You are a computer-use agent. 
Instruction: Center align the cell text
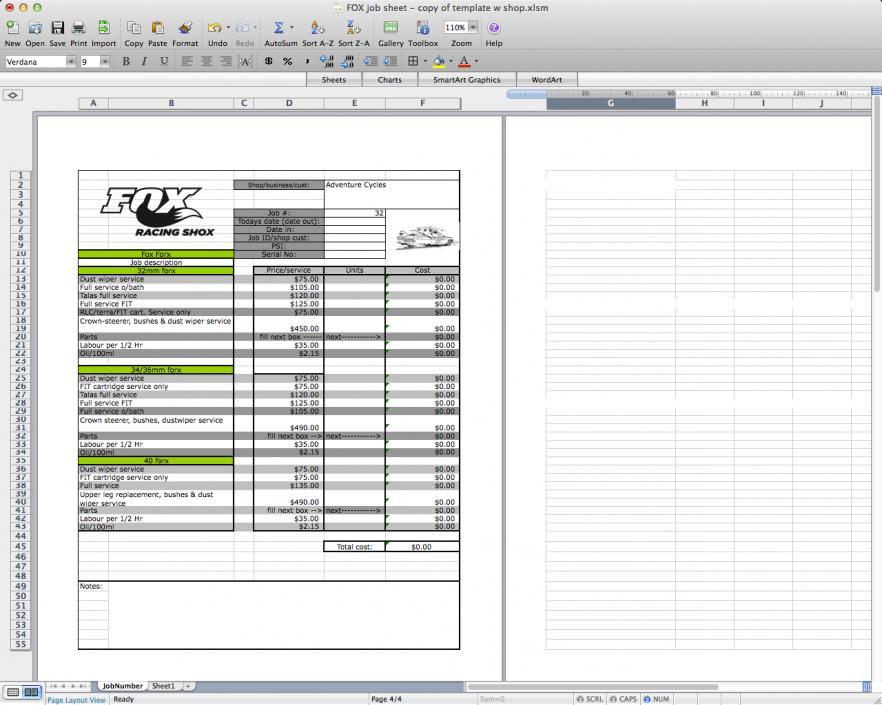[206, 61]
